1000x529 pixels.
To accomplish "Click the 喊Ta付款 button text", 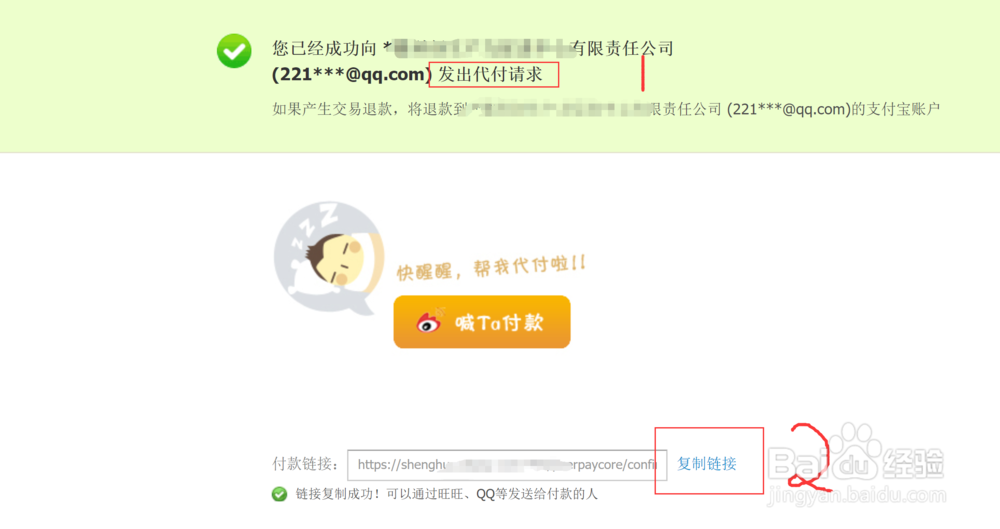I will click(x=499, y=322).
